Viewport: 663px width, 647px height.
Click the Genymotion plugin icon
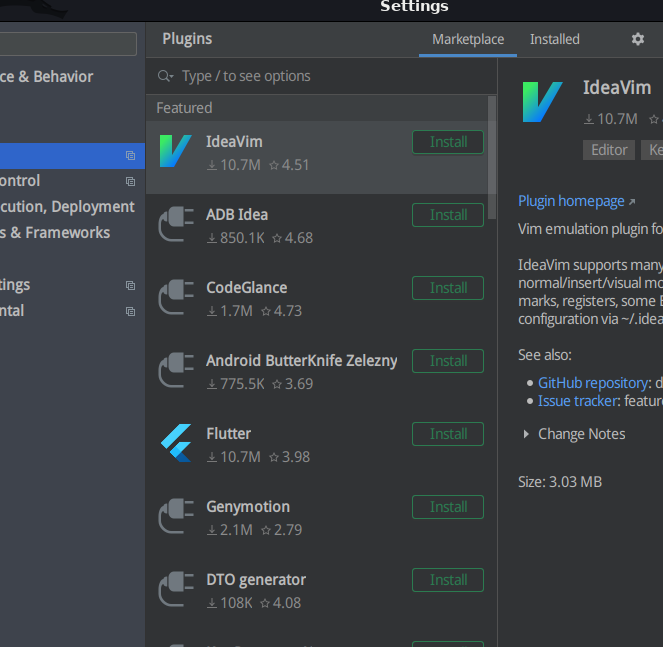pos(176,516)
